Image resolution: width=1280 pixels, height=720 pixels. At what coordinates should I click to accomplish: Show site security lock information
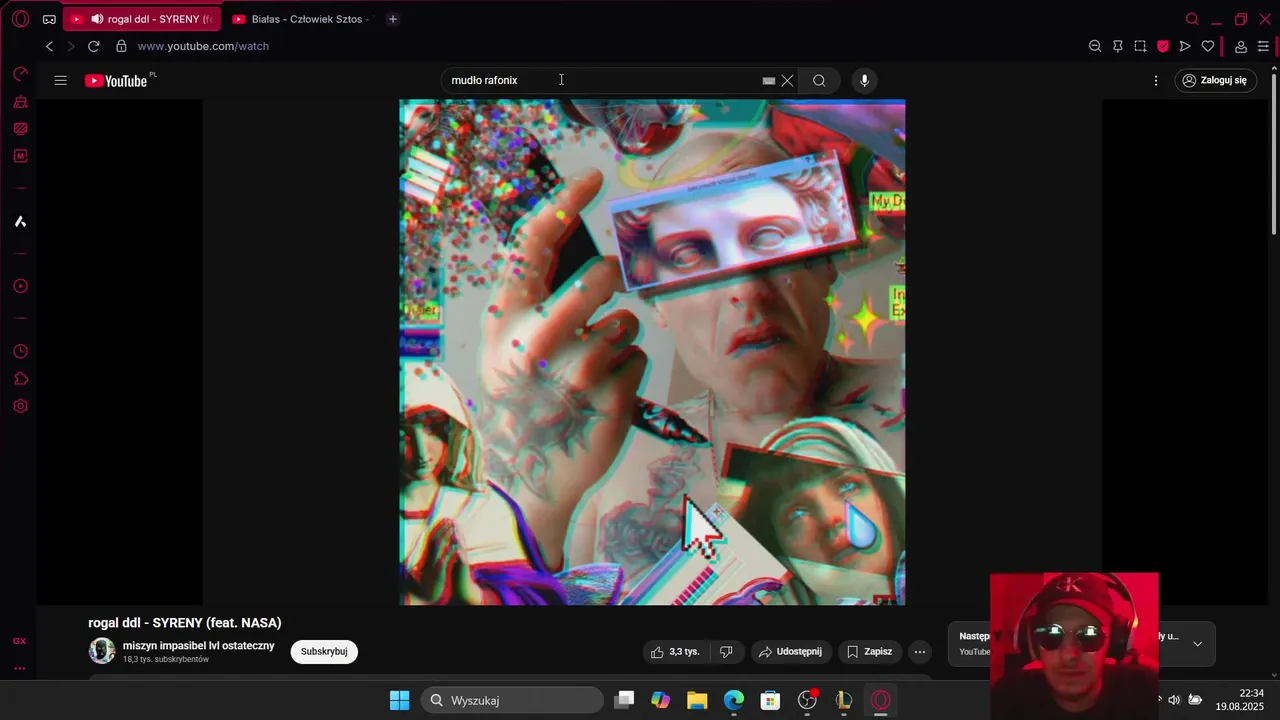point(121,46)
